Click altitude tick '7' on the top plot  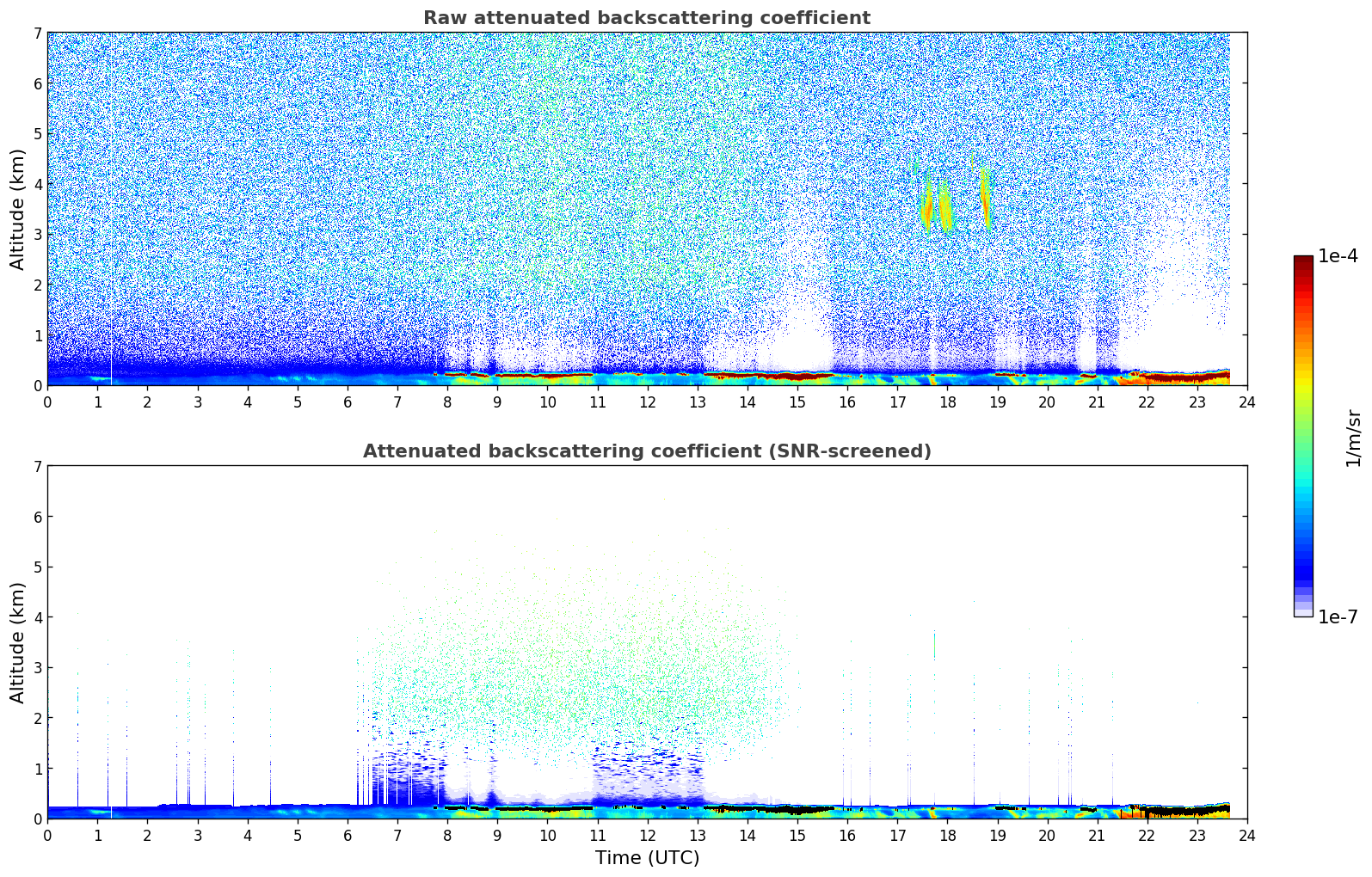click(x=37, y=33)
